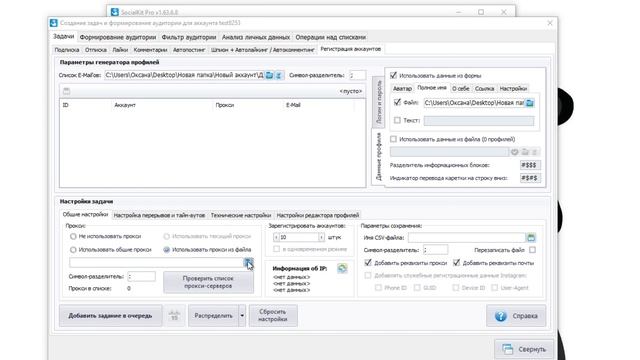The image size is (640, 360).
Task: Click the reload icon beside Список E-Mail'ов path
Action: [x=279, y=75]
